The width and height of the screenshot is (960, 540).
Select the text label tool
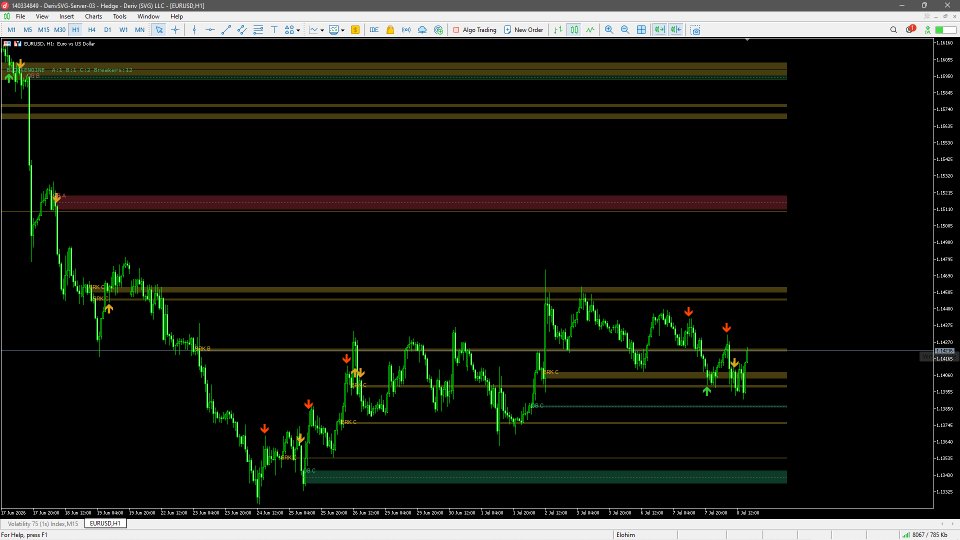[274, 29]
